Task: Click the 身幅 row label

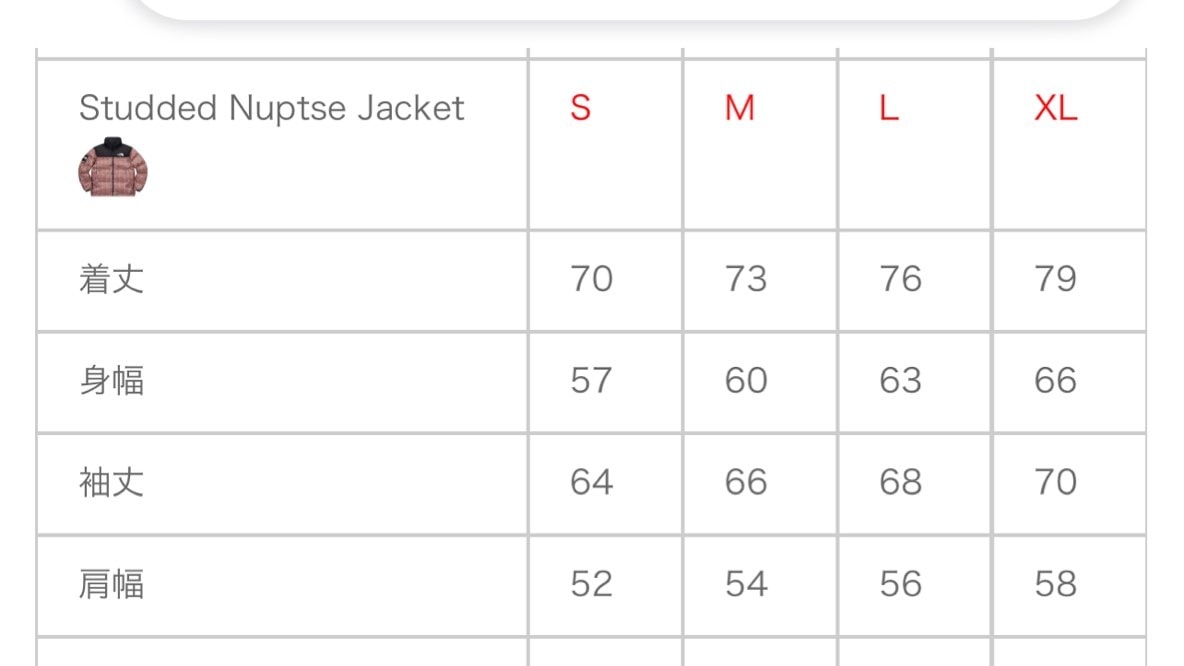Action: [x=111, y=380]
